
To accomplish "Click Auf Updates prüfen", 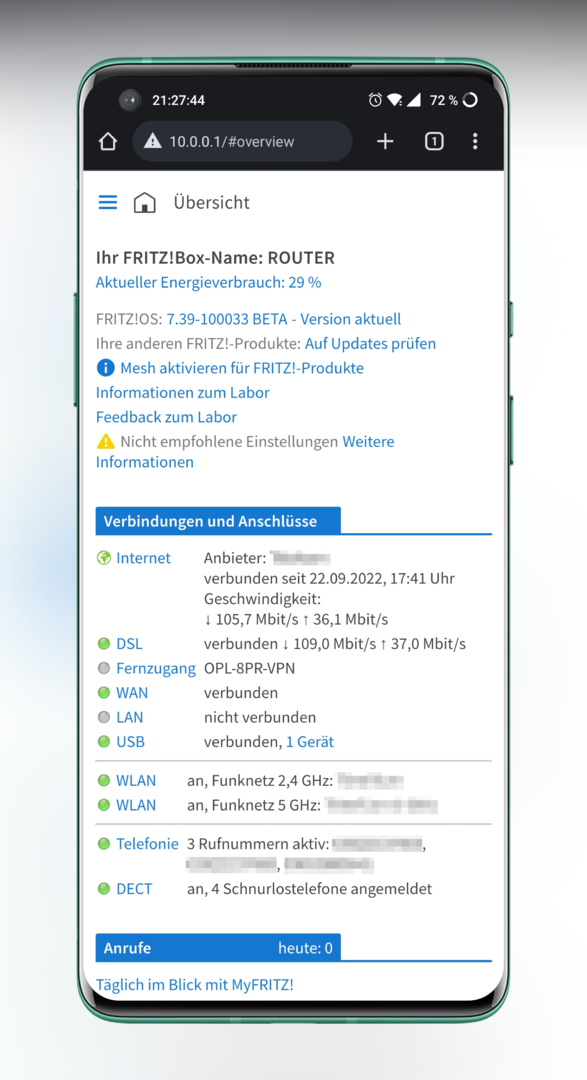I will point(370,344).
